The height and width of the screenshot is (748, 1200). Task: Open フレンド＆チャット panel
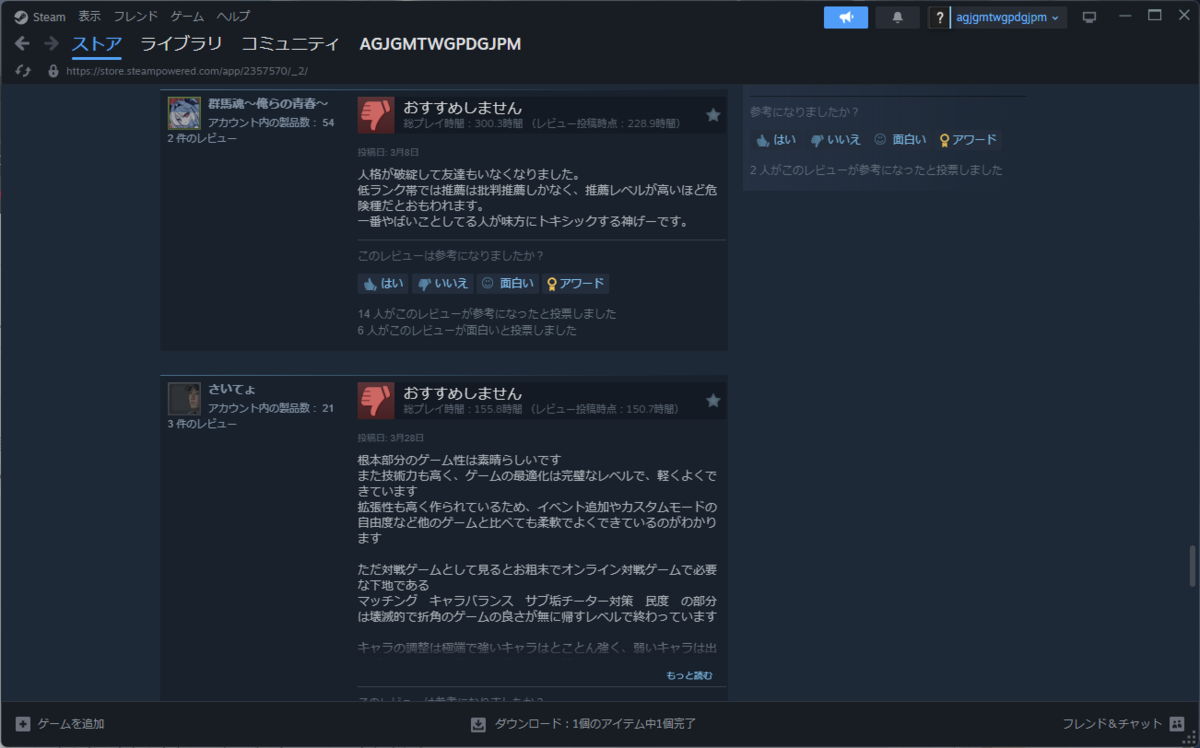tap(1123, 724)
